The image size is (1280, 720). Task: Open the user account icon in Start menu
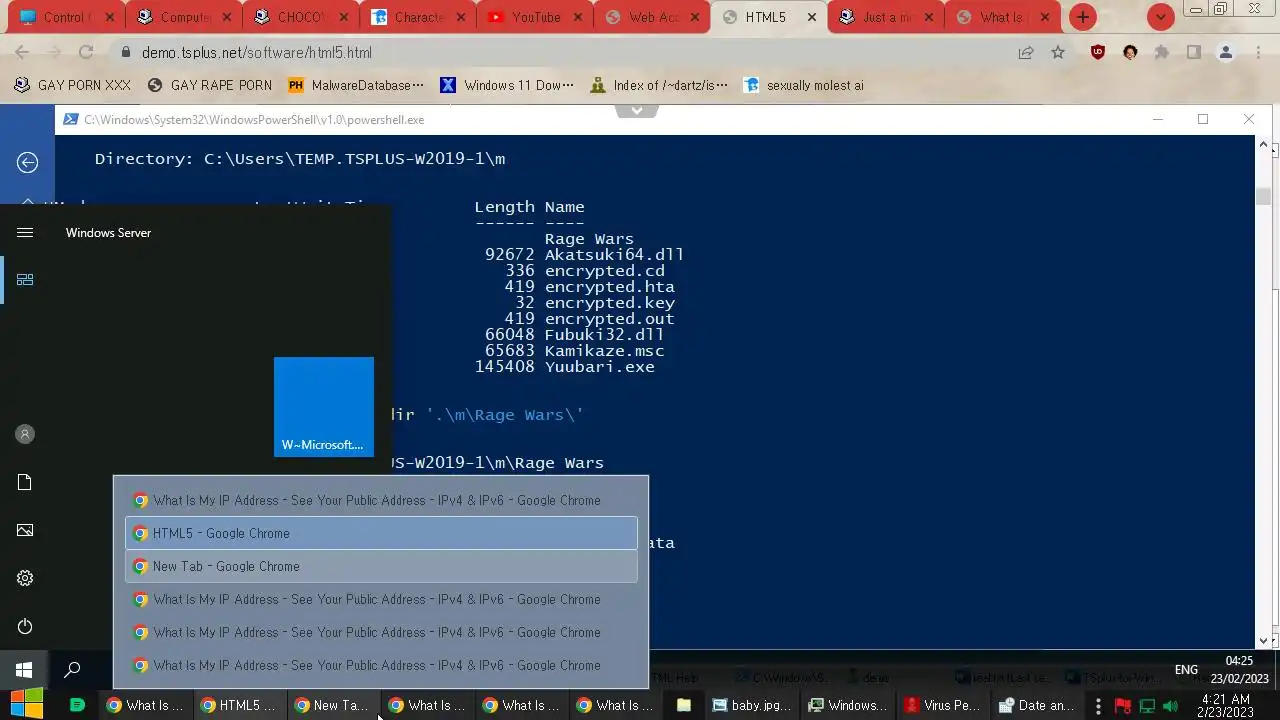click(x=25, y=434)
